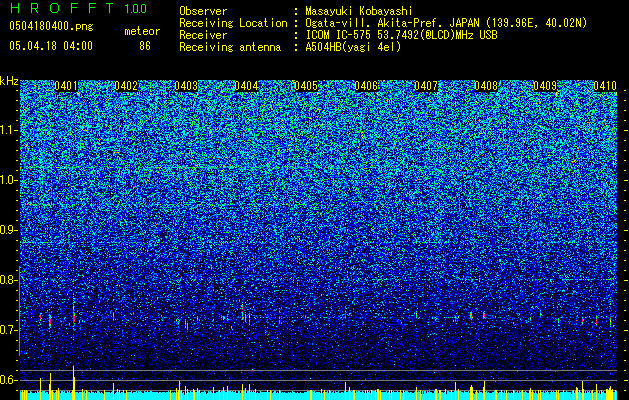Click the 0409 time marker
The image size is (629, 400).
pos(545,86)
